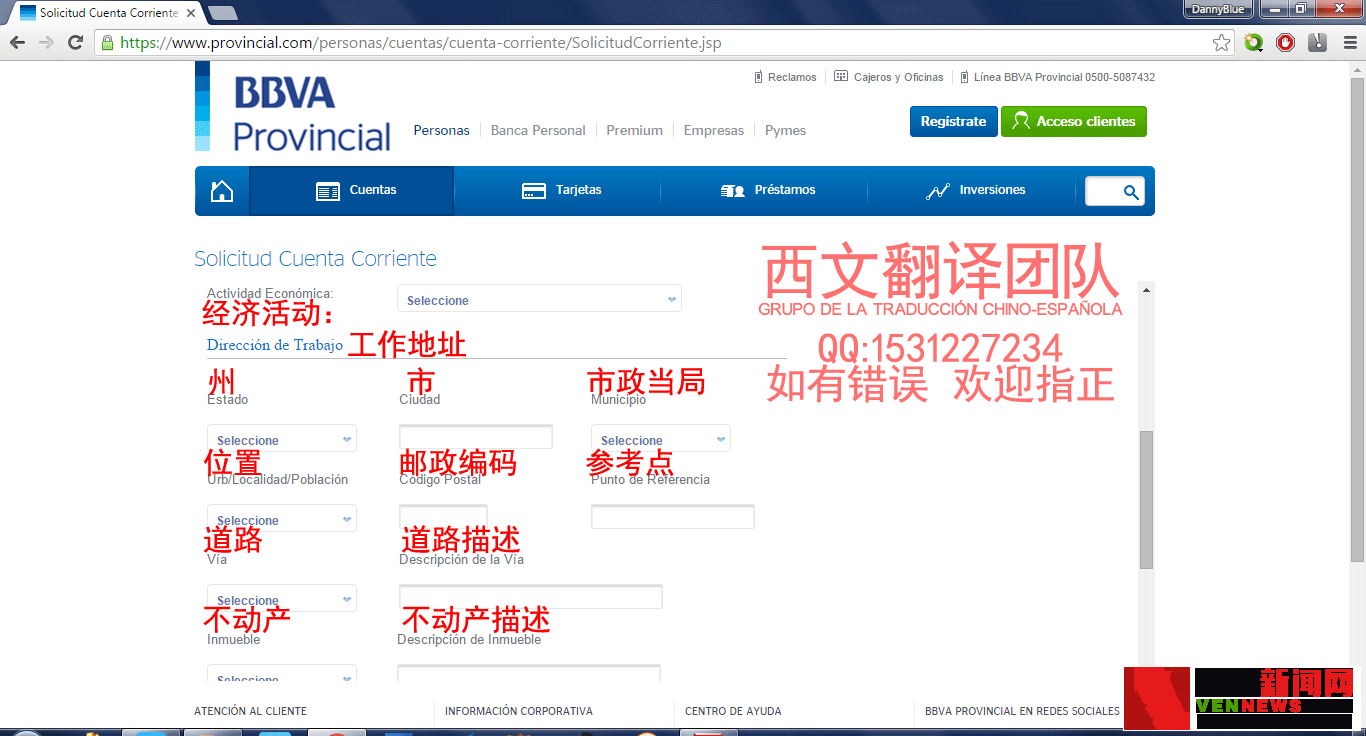
Task: Open the Chrome menu icon
Action: pyautogui.click(x=1349, y=43)
